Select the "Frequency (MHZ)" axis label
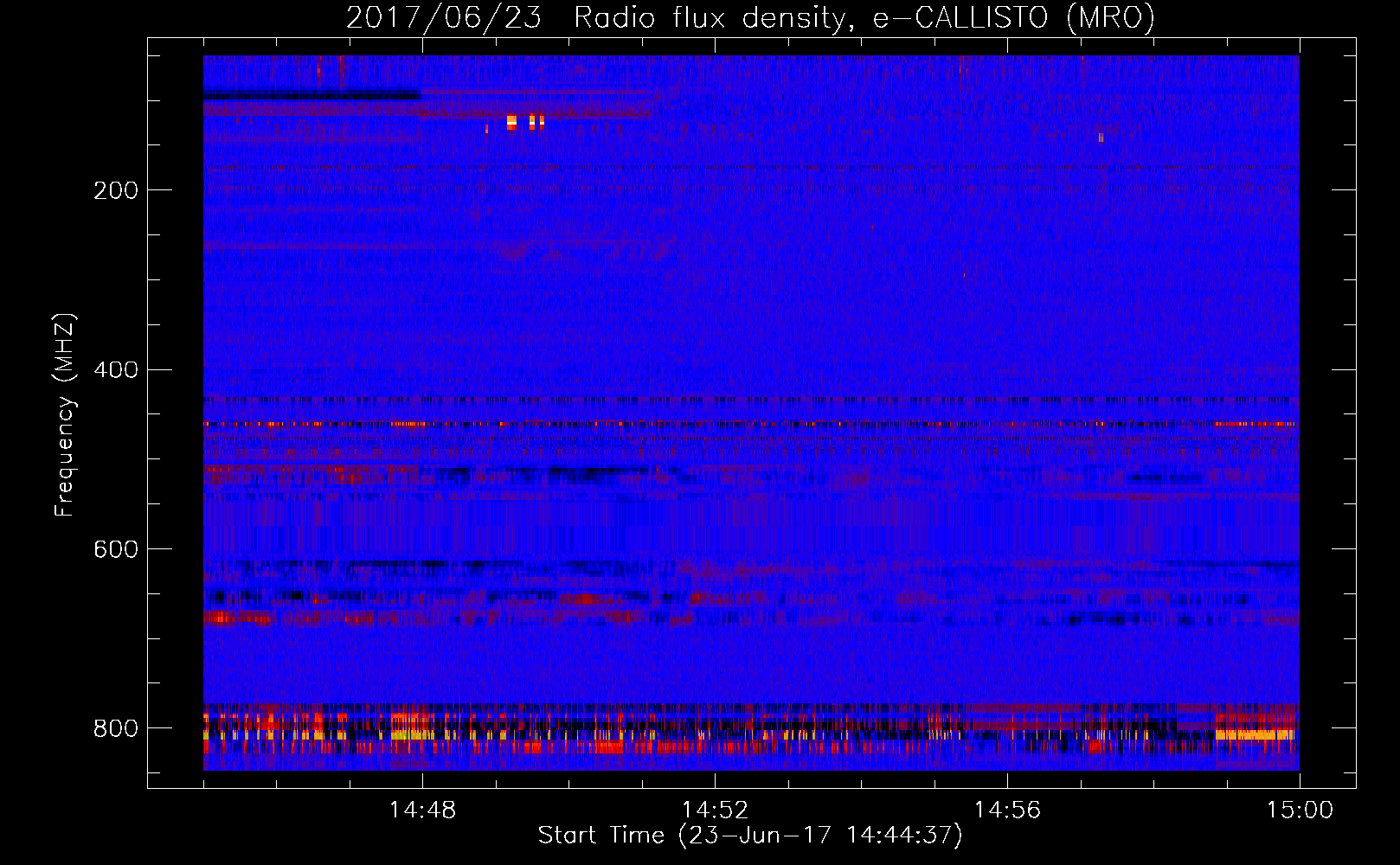This screenshot has height=865, width=1400. coord(65,414)
